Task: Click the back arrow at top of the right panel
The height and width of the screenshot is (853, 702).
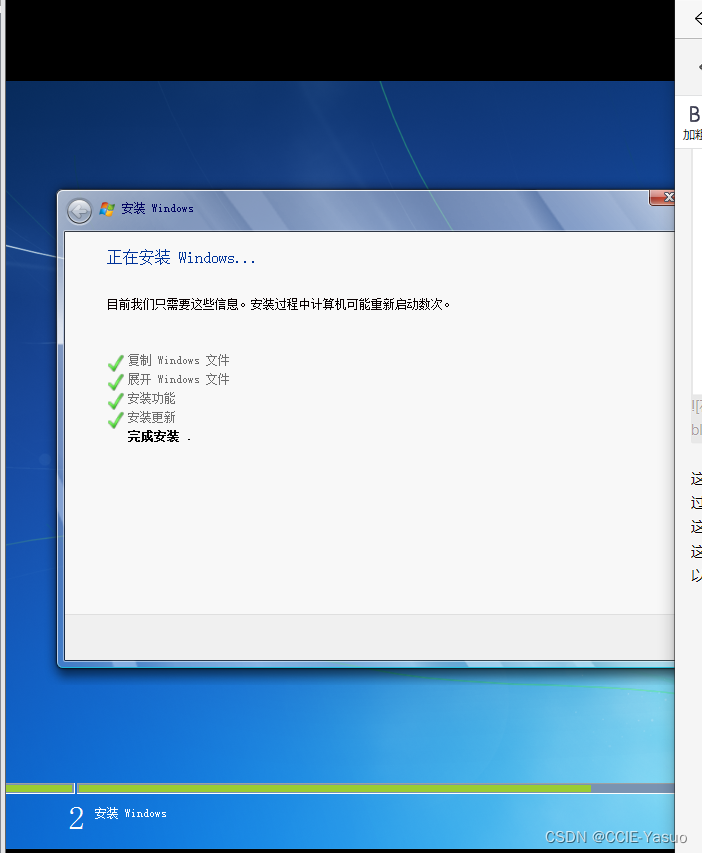Action: [x=698, y=19]
